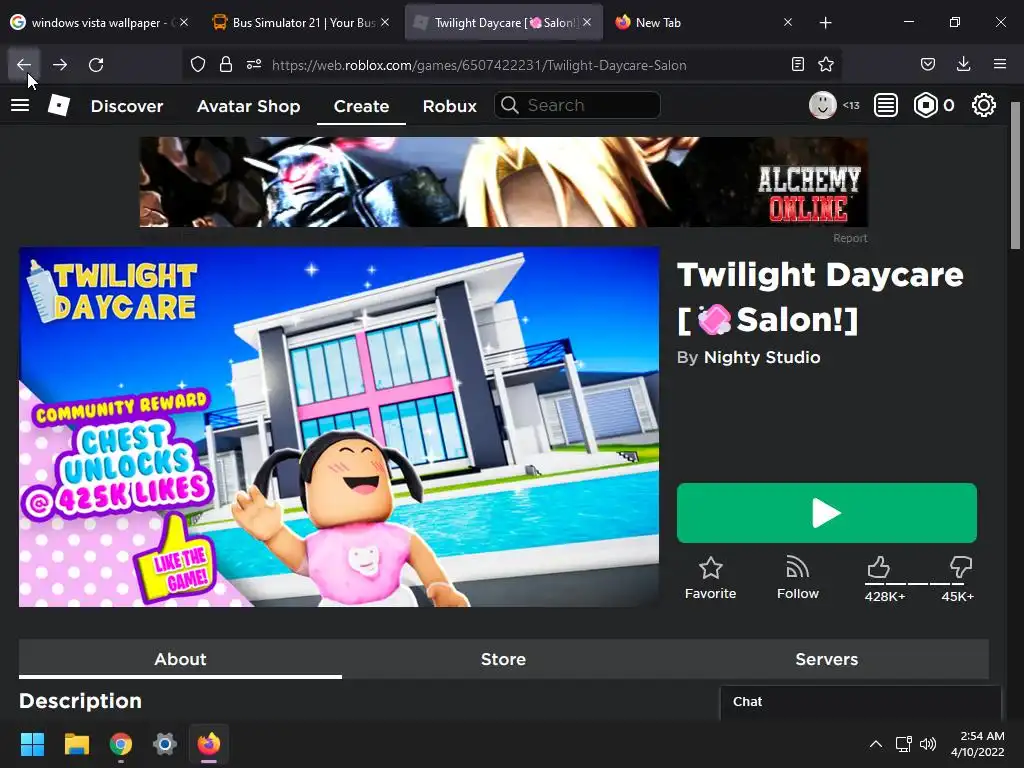
Task: Open Settings app from the taskbar
Action: [165, 744]
